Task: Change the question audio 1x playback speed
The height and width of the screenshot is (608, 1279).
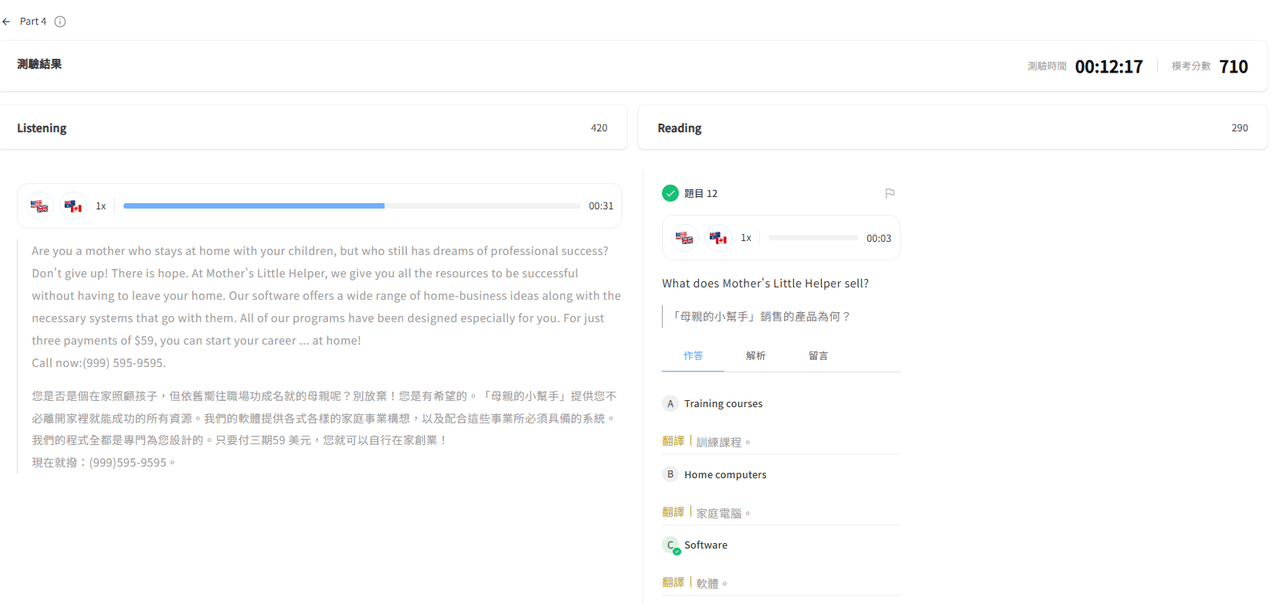Action: 746,238
